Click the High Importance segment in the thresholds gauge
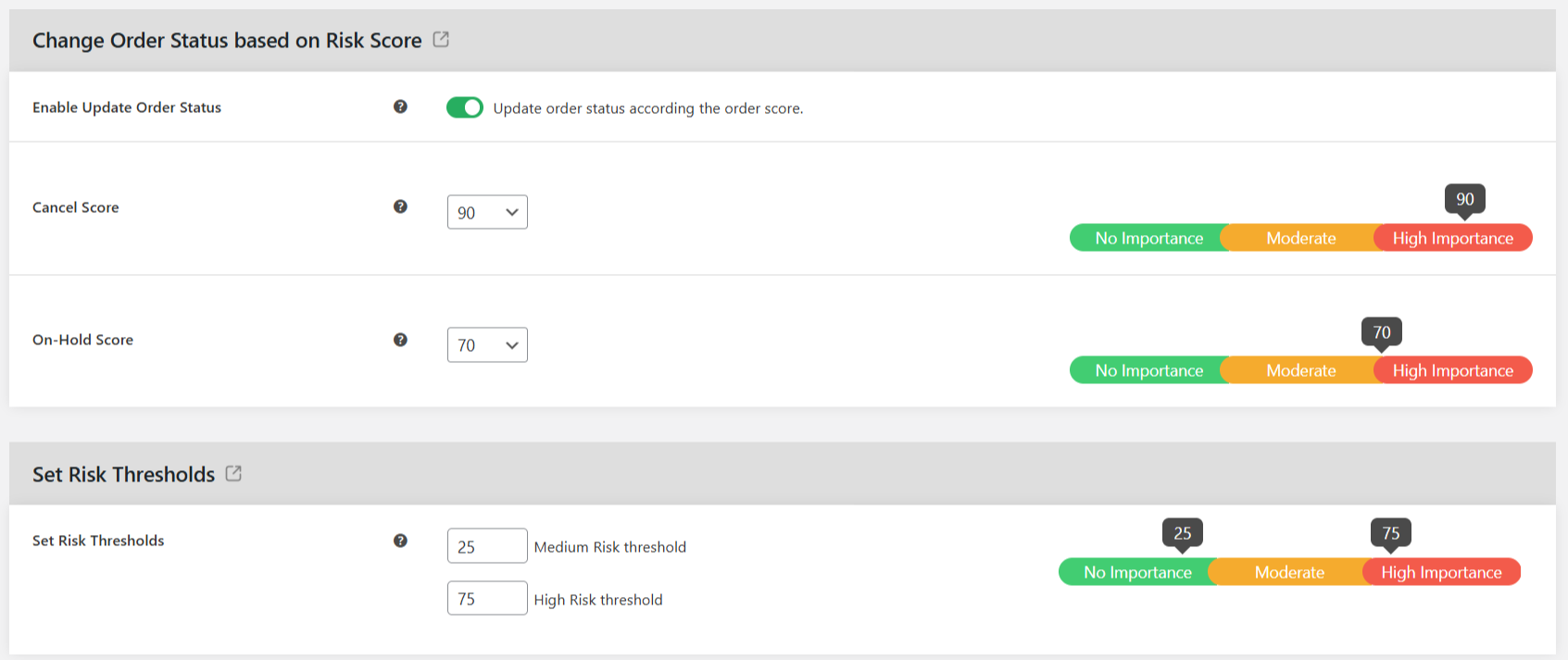The width and height of the screenshot is (1568, 660). (x=1441, y=571)
